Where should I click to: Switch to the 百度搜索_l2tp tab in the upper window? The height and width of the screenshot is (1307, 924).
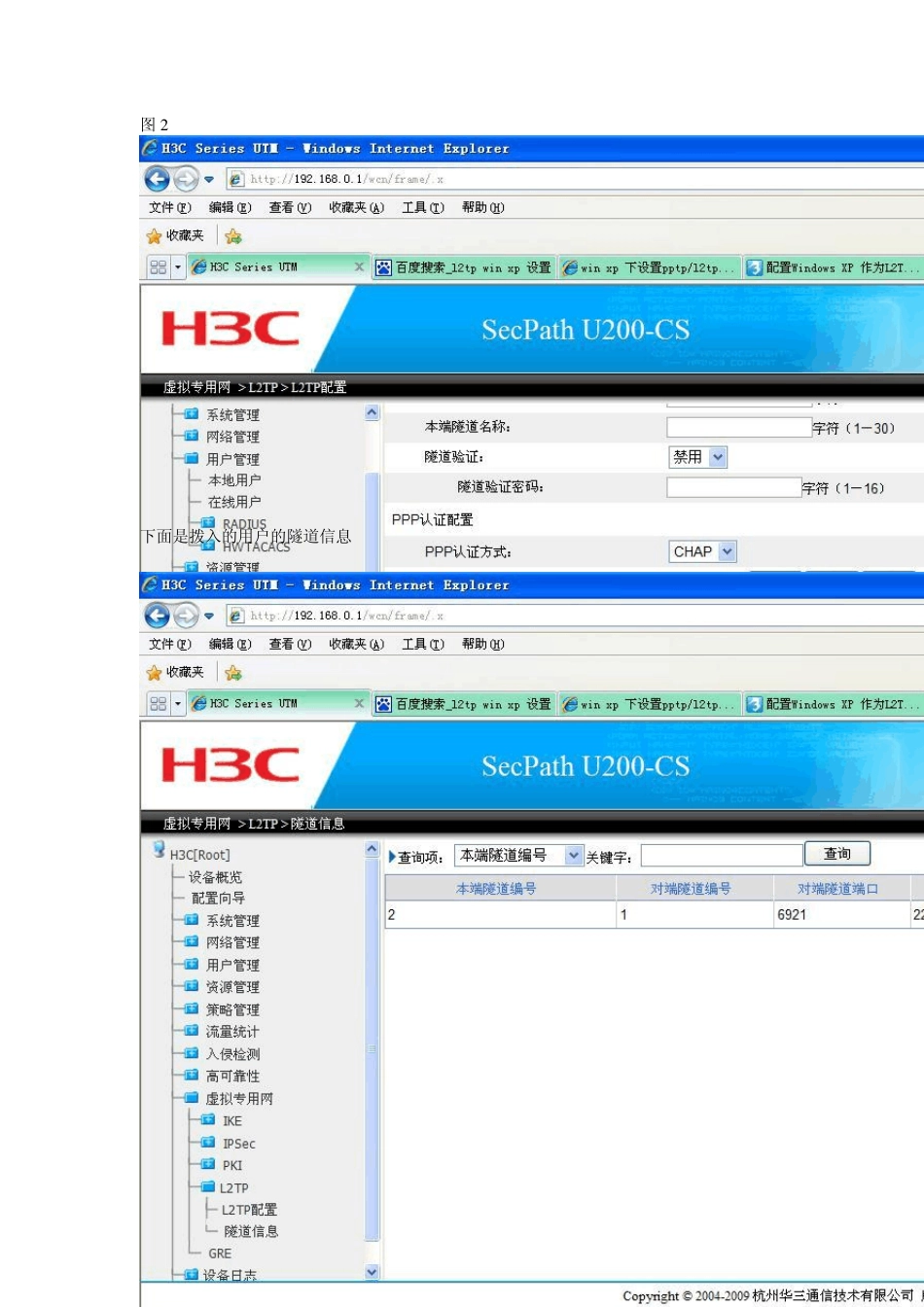(x=464, y=267)
